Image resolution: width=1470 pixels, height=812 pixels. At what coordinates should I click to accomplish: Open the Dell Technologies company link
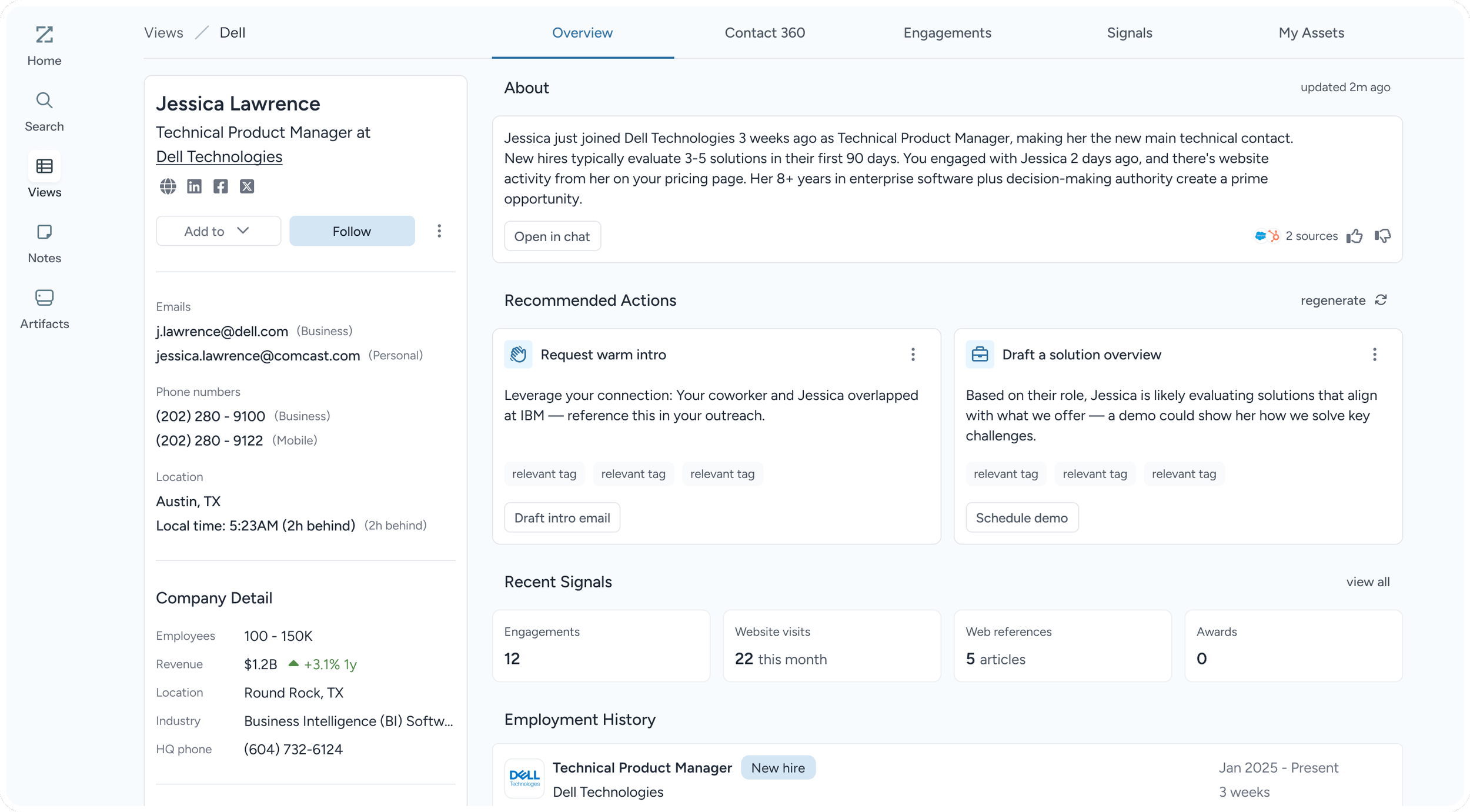tap(219, 156)
